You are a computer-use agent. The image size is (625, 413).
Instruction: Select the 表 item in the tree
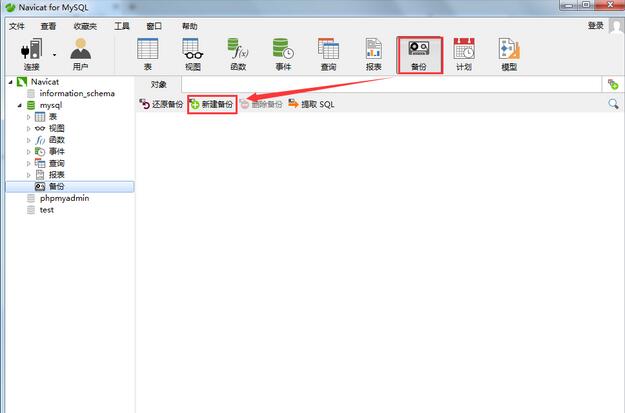coord(52,117)
